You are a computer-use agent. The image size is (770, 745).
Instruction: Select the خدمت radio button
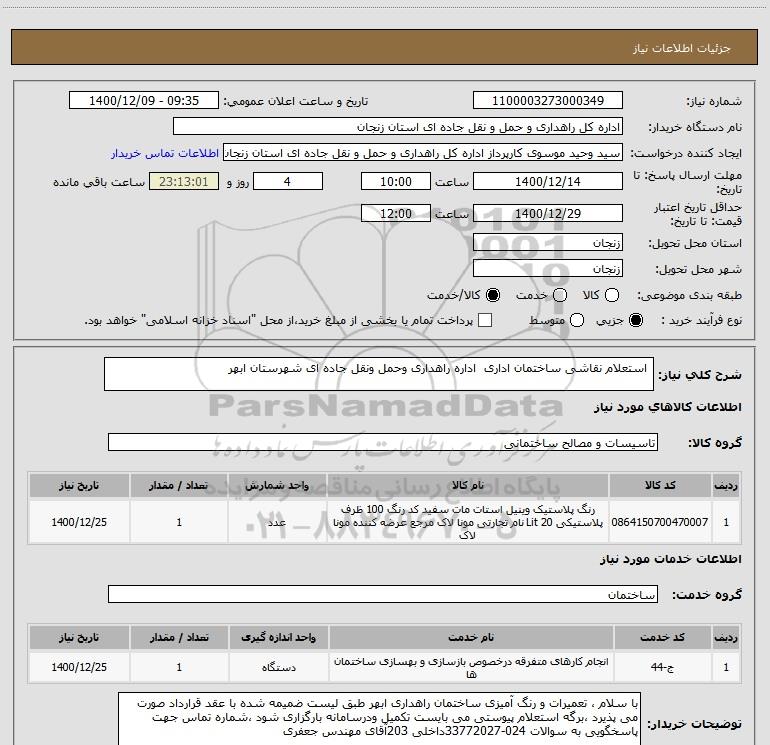point(560,295)
